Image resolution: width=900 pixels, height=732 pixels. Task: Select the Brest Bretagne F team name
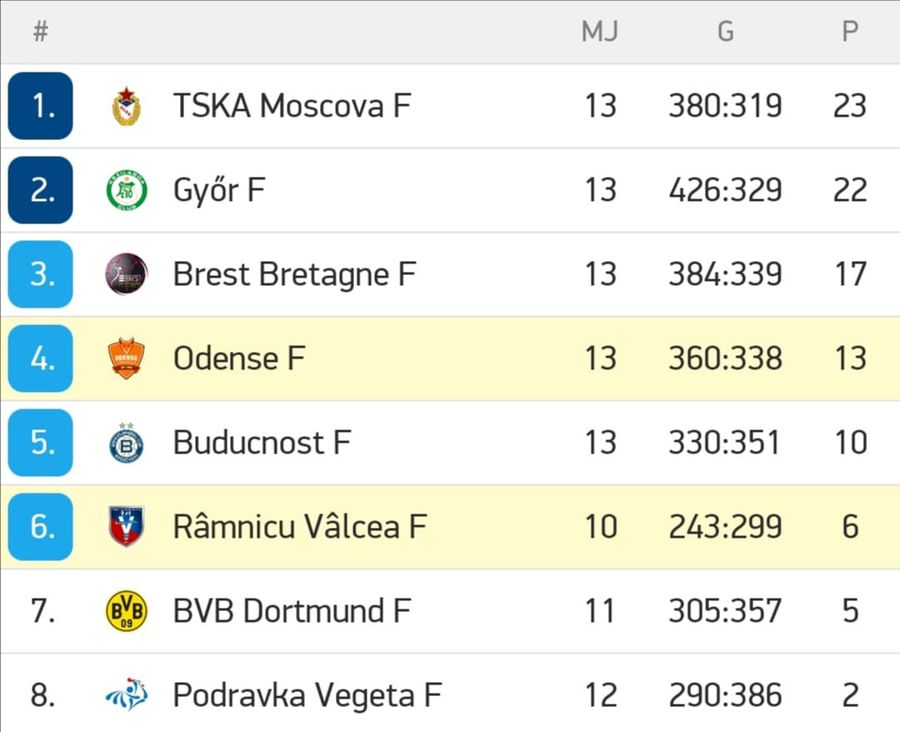(x=294, y=274)
